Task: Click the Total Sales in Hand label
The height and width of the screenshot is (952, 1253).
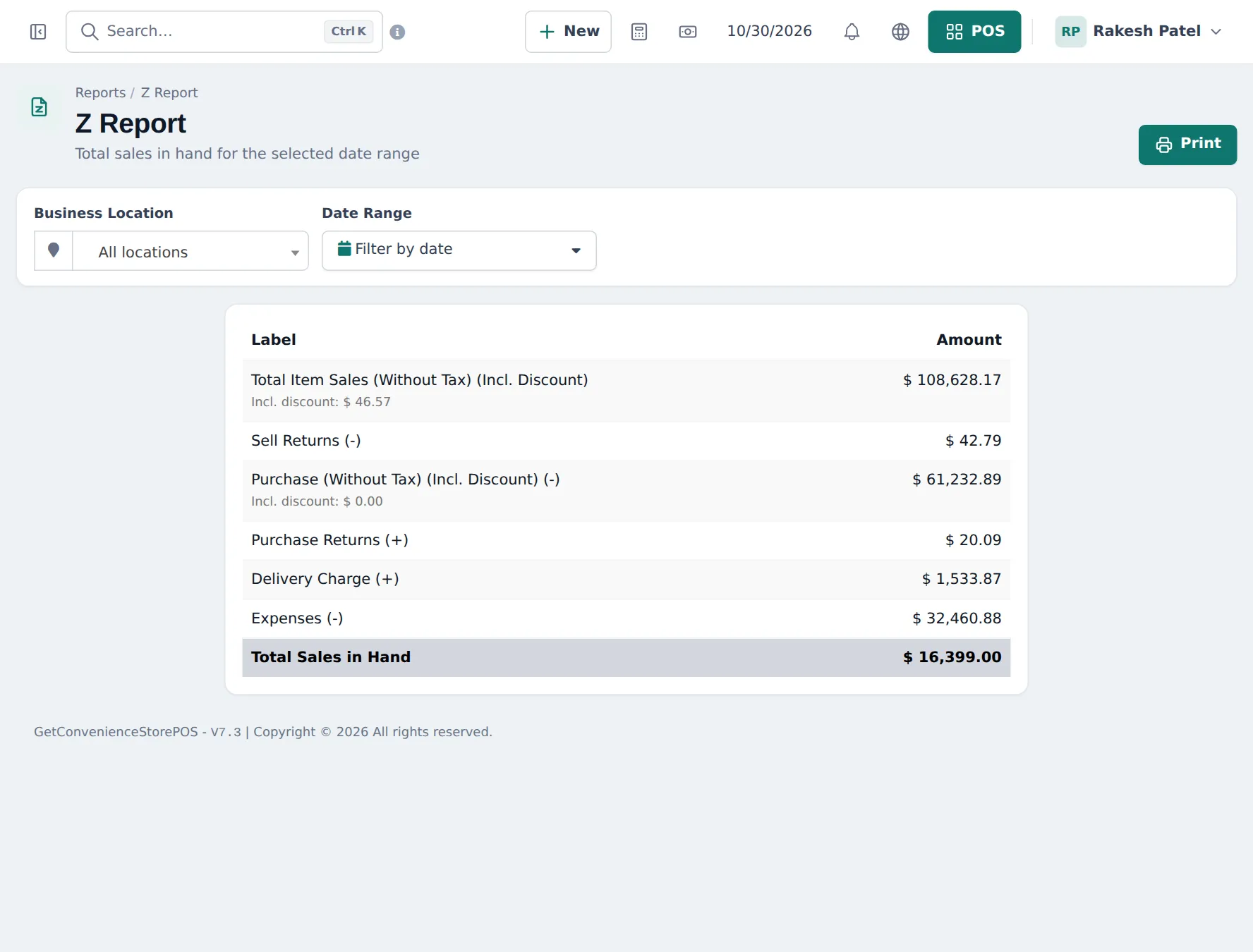Action: pos(330,657)
